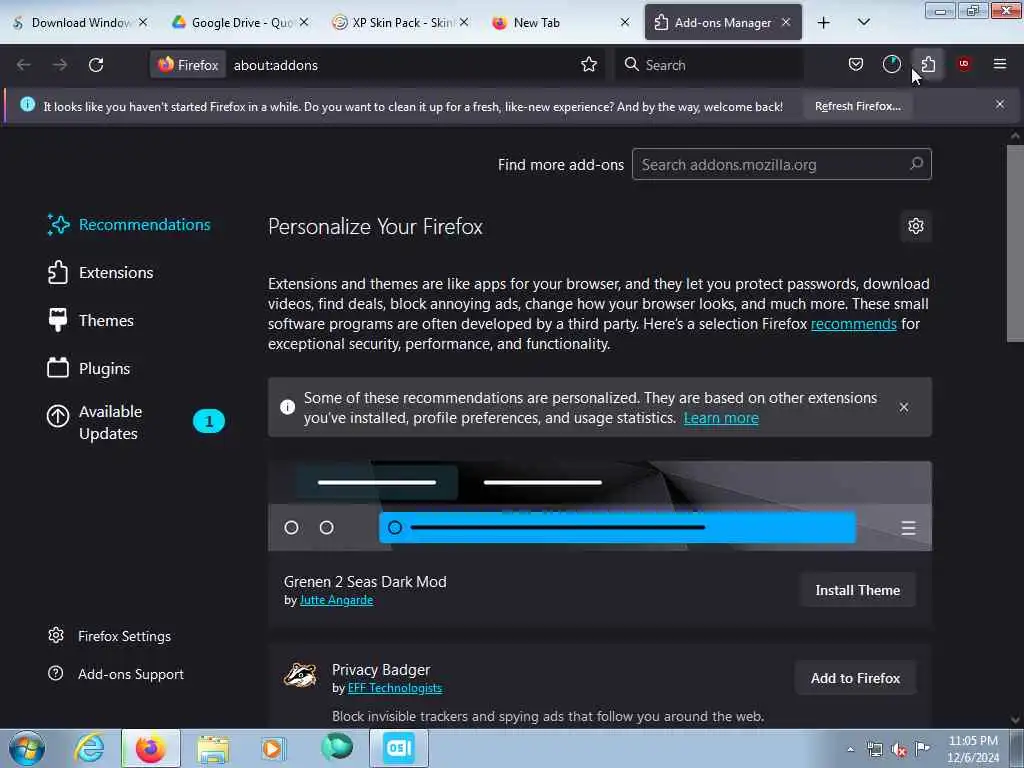This screenshot has height=768, width=1024.
Task: Click the toolbar Search box
Action: 709,65
